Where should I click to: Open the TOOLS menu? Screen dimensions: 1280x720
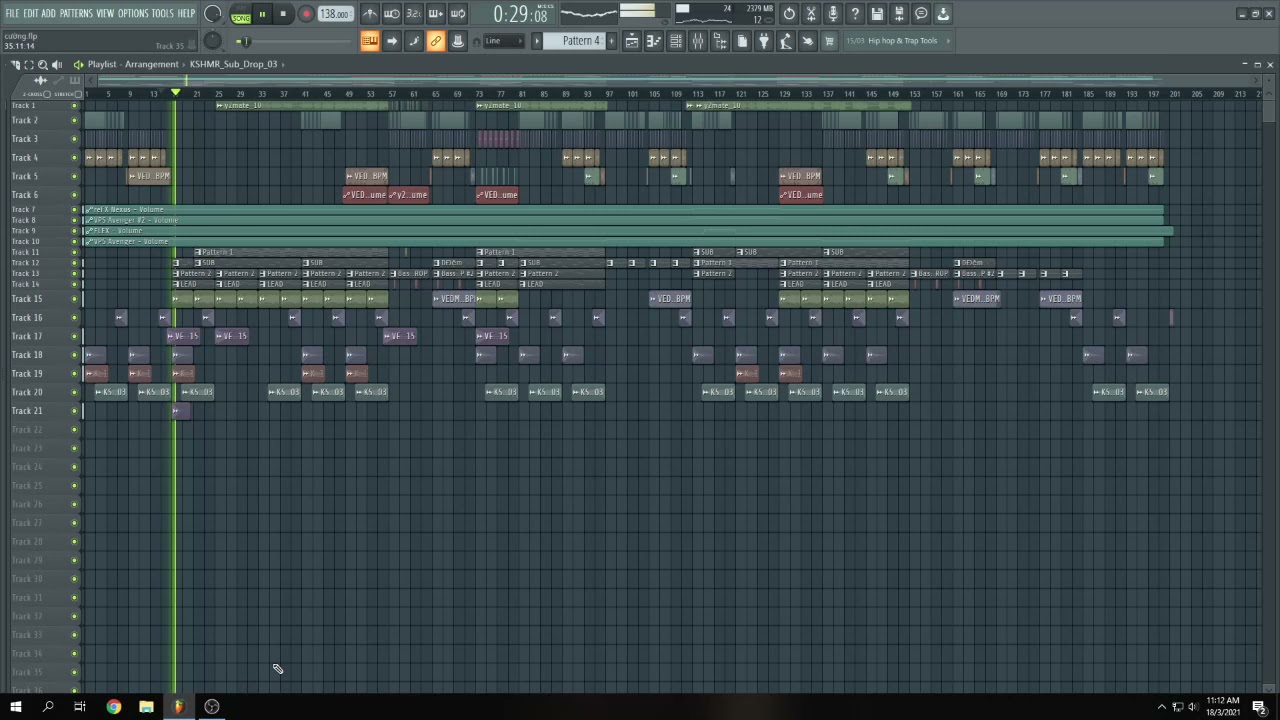click(163, 13)
